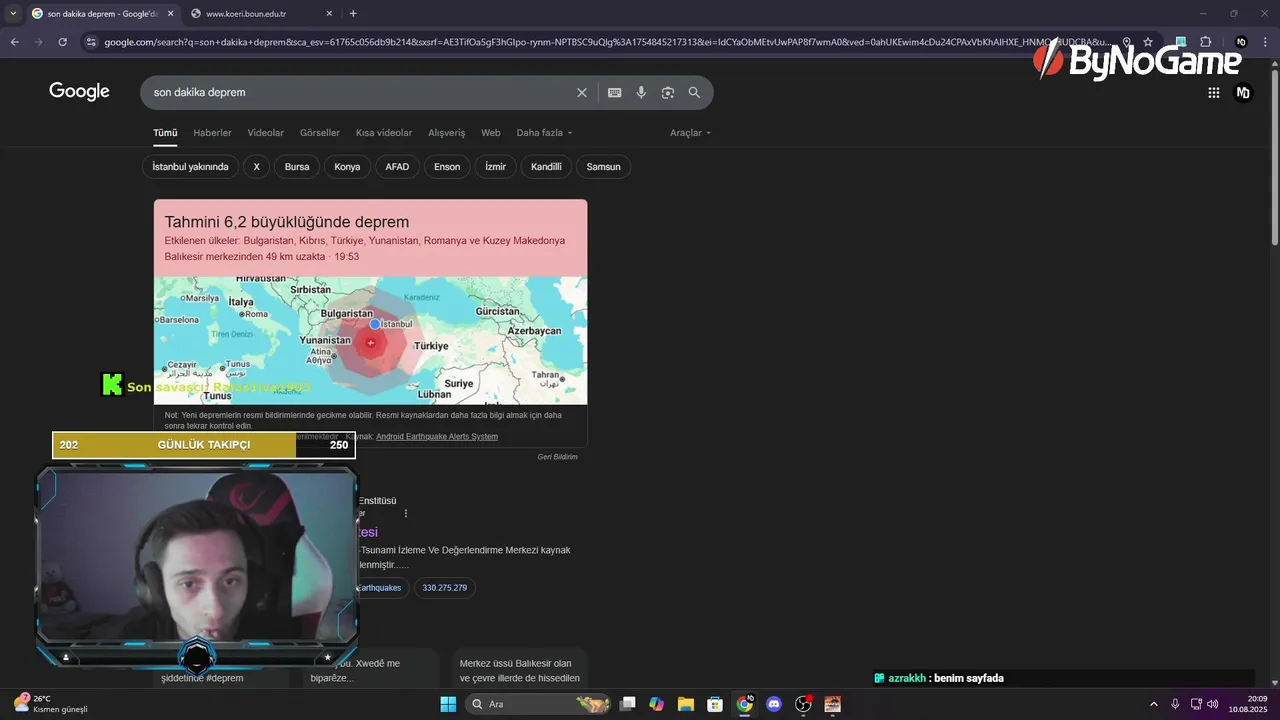Select the Tümü results tab

pyautogui.click(x=165, y=133)
